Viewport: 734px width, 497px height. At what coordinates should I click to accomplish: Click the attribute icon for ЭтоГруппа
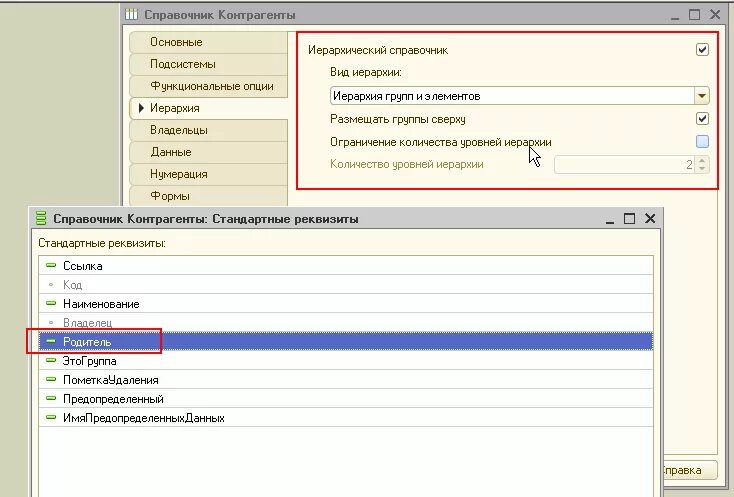tap(51, 360)
